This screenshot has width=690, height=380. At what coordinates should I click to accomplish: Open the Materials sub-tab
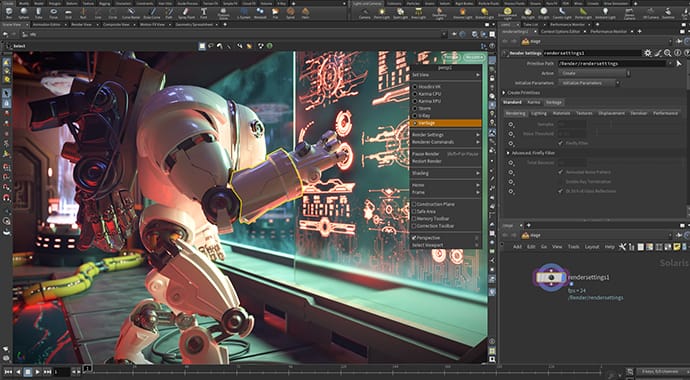561,113
